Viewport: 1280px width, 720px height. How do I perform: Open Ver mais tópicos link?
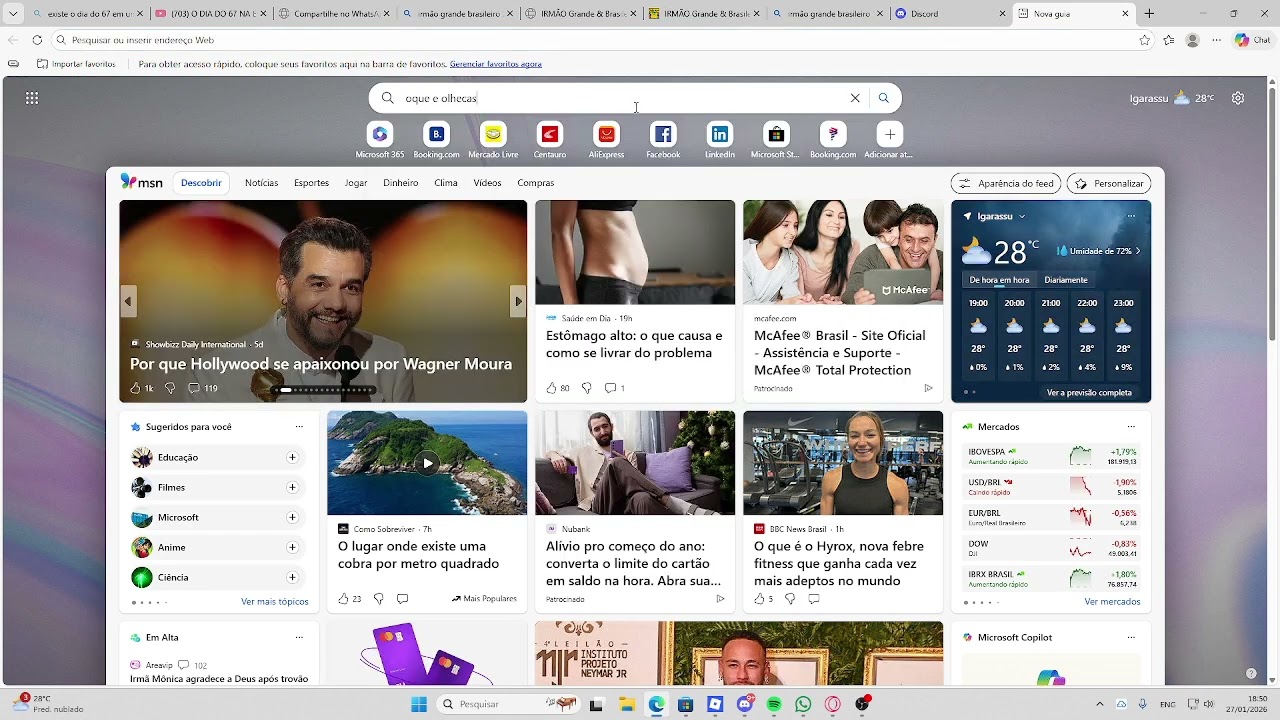275,602
